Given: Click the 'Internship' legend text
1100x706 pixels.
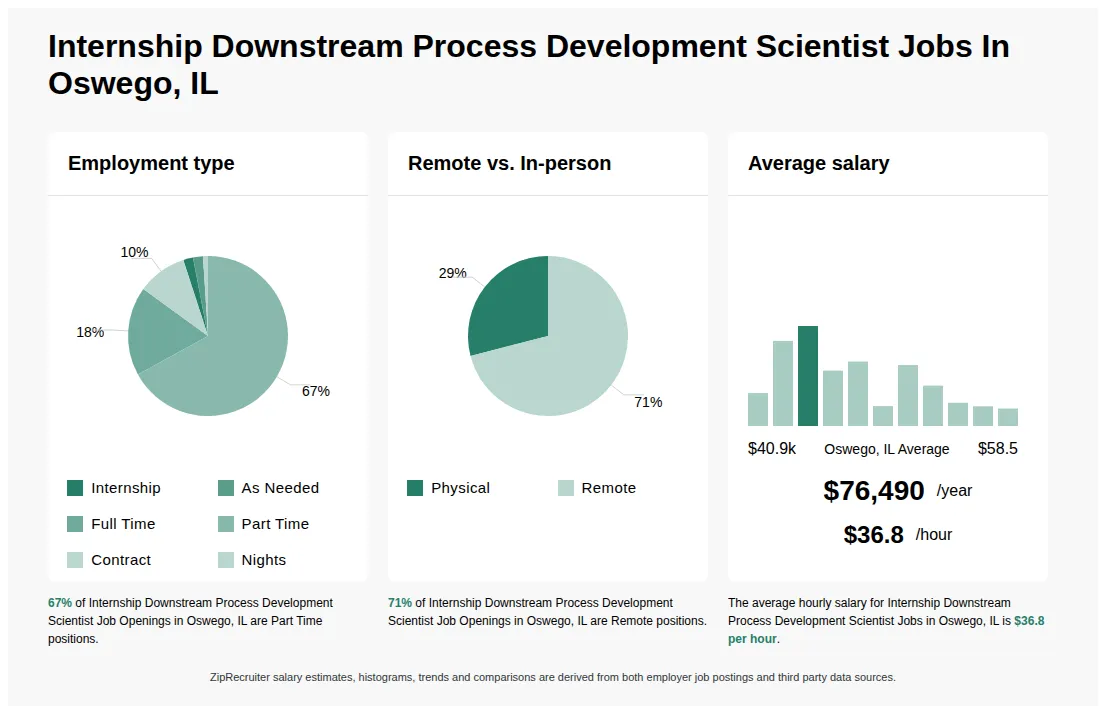Looking at the screenshot, I should tap(126, 488).
